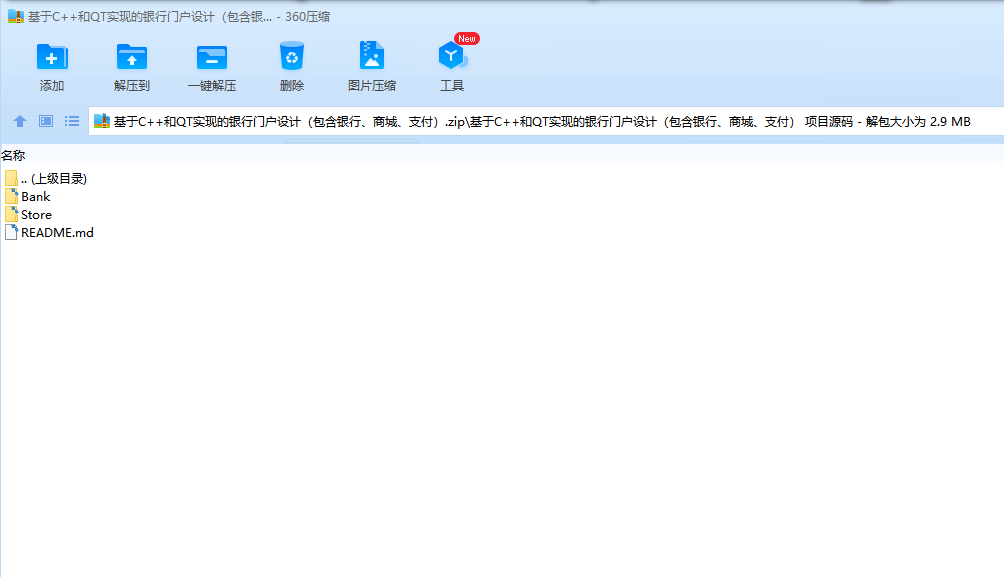Viewport: 1004px width, 577px height.
Task: Sort by the 名称 column header
Action: point(13,156)
